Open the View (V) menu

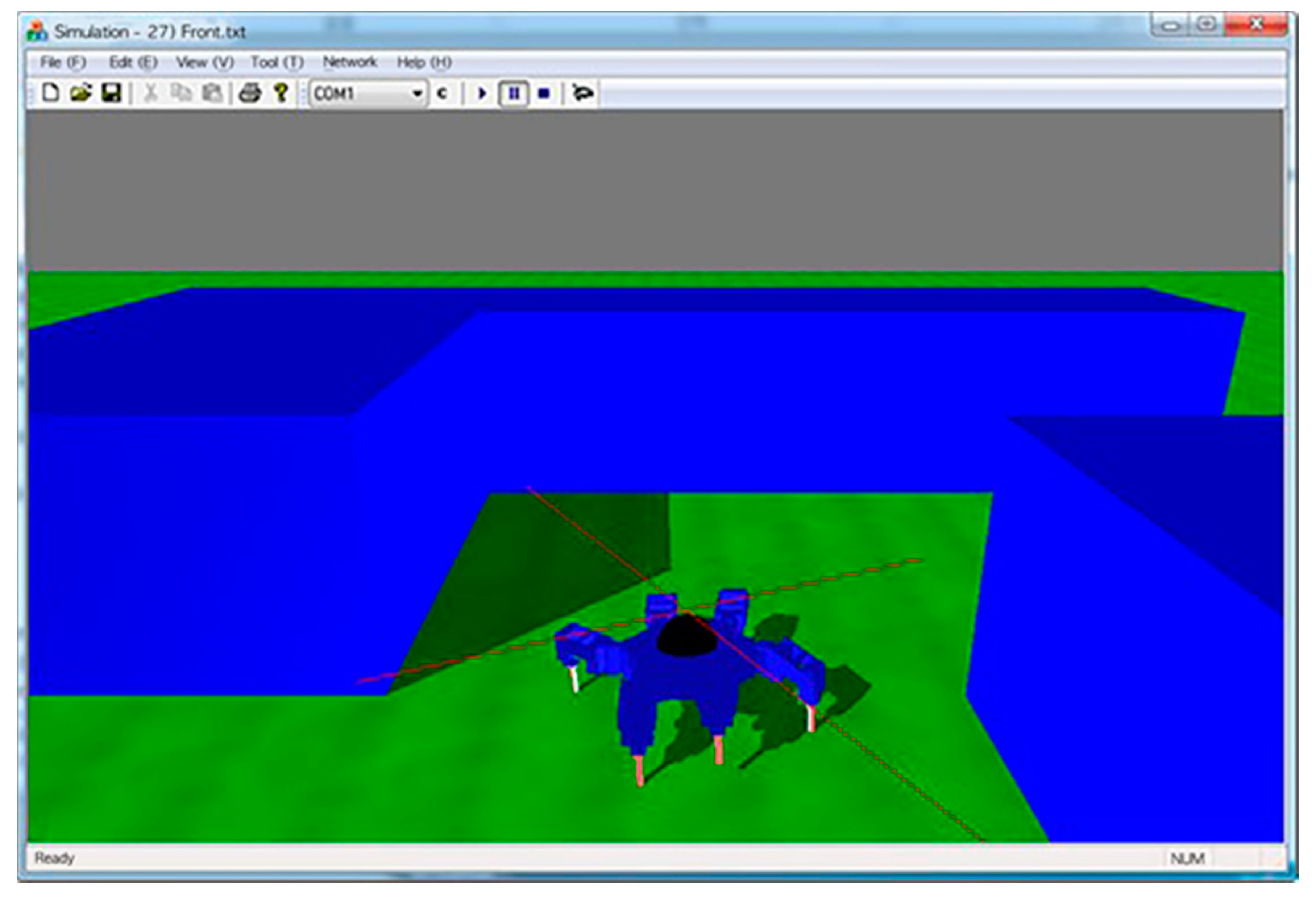pos(204,62)
